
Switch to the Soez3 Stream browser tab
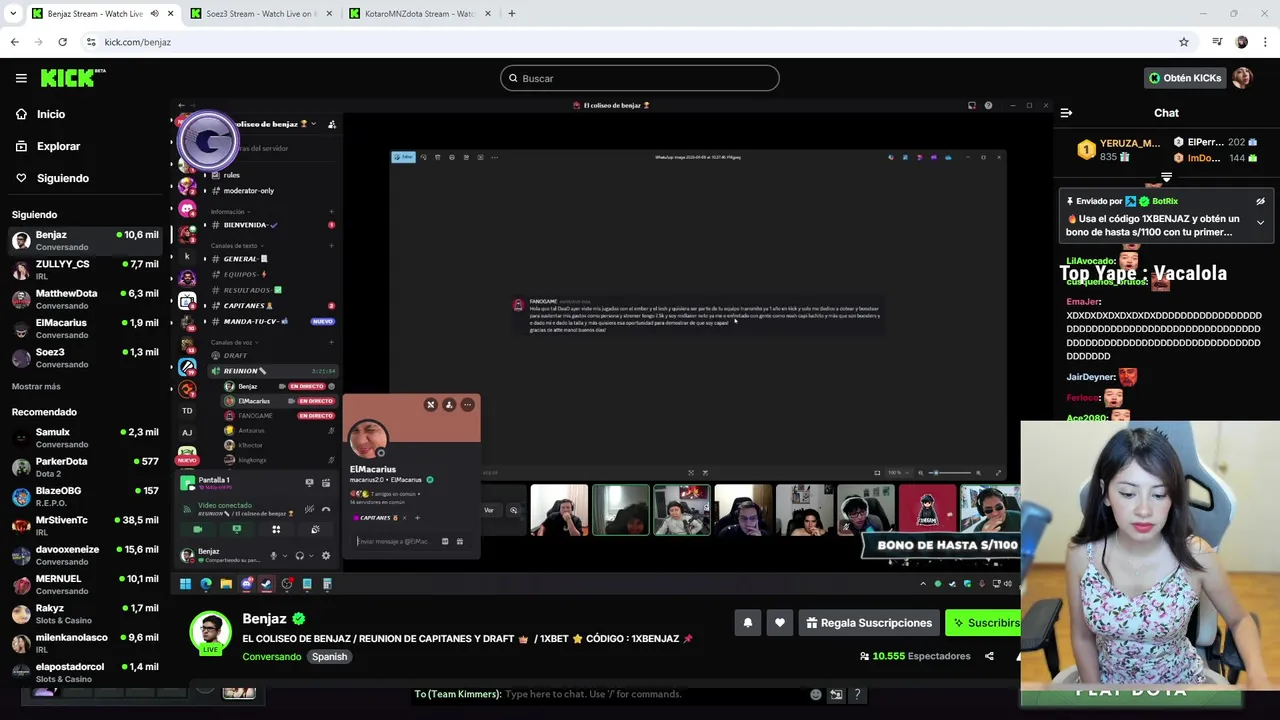[260, 14]
